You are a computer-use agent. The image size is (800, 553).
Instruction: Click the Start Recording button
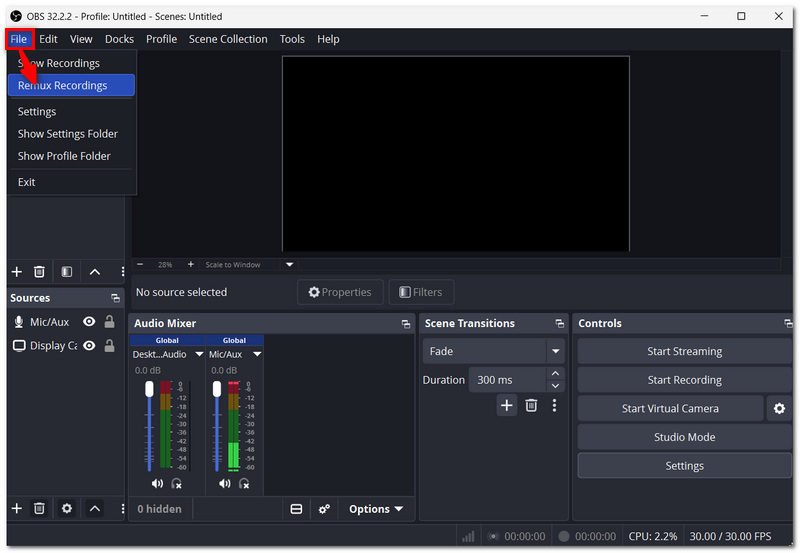pos(684,380)
